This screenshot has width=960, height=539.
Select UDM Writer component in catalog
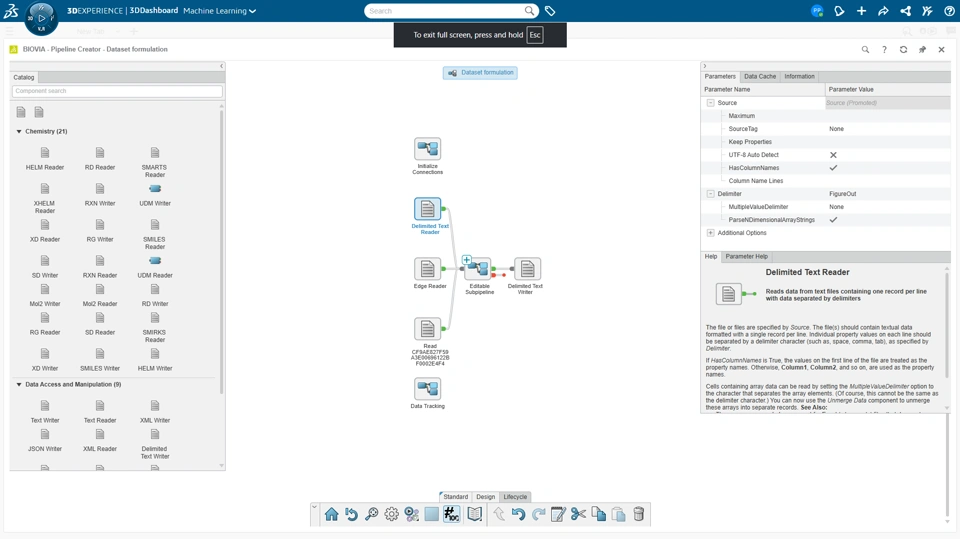tap(155, 194)
